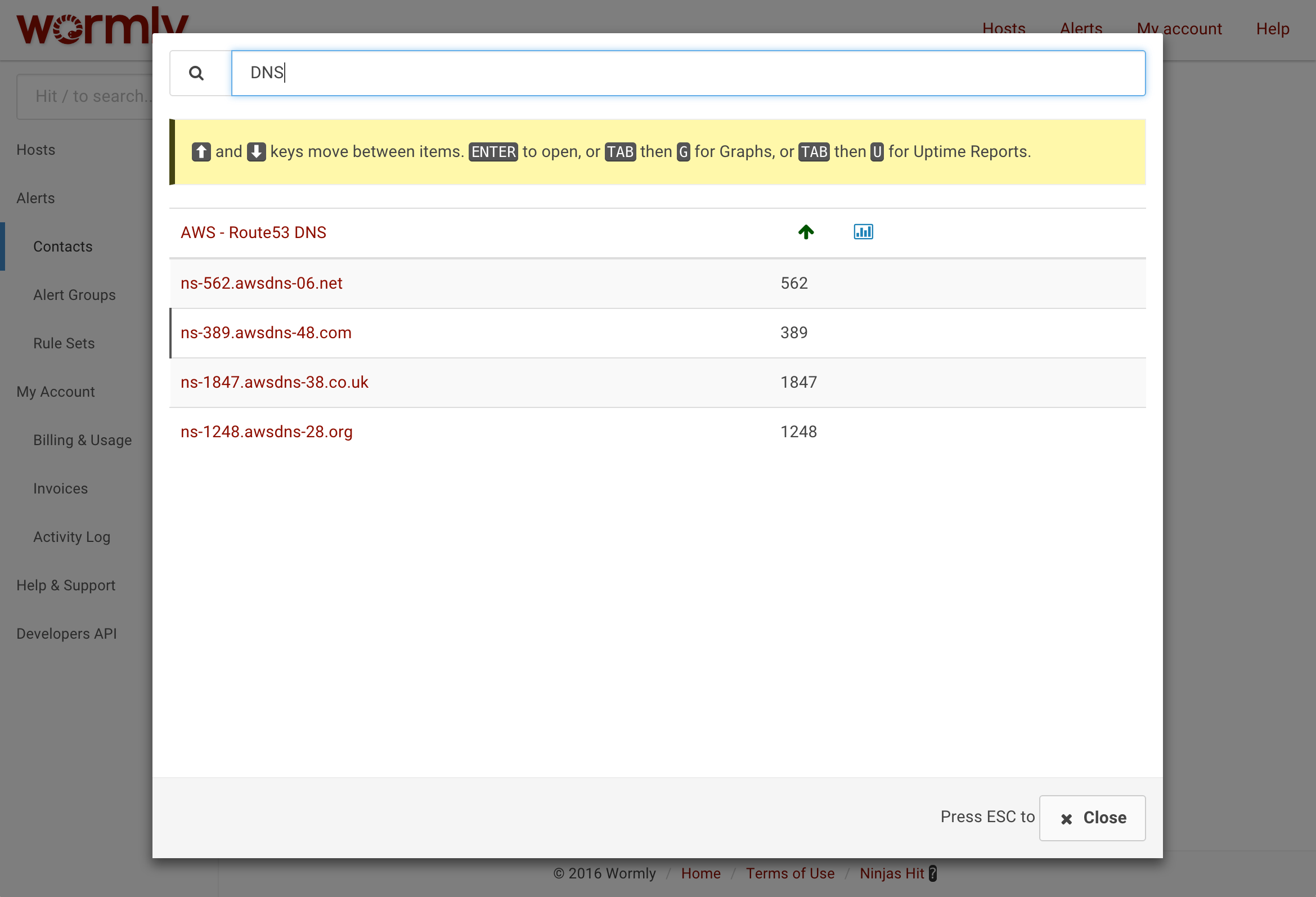
Task: Open the AWS - Route53 DNS result
Action: point(253,232)
